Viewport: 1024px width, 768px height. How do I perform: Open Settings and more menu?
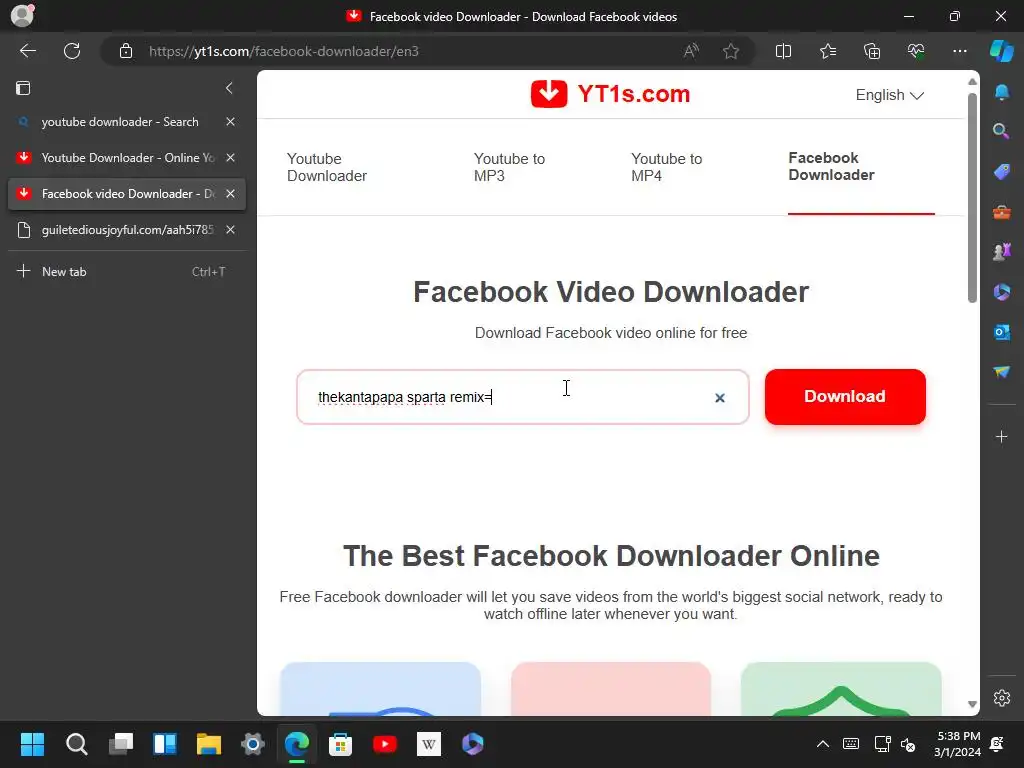tap(959, 51)
